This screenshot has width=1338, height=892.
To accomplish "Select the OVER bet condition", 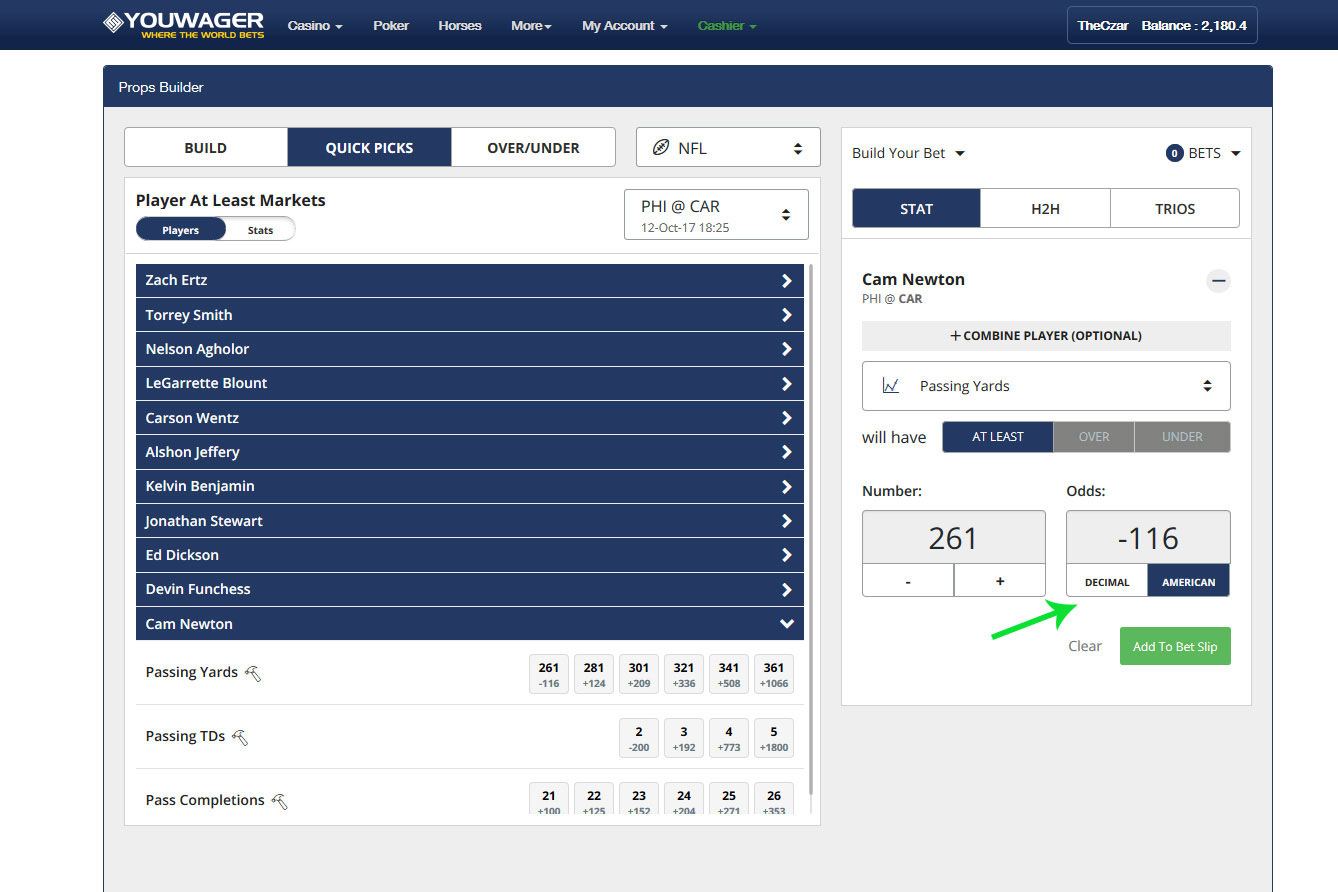I will [1094, 437].
